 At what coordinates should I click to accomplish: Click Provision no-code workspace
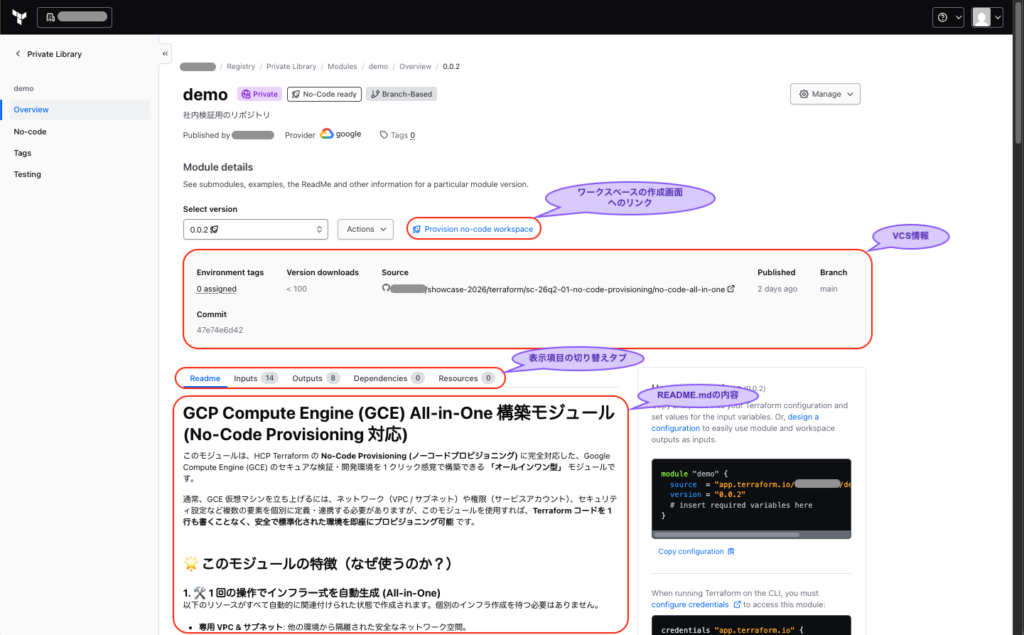point(473,229)
